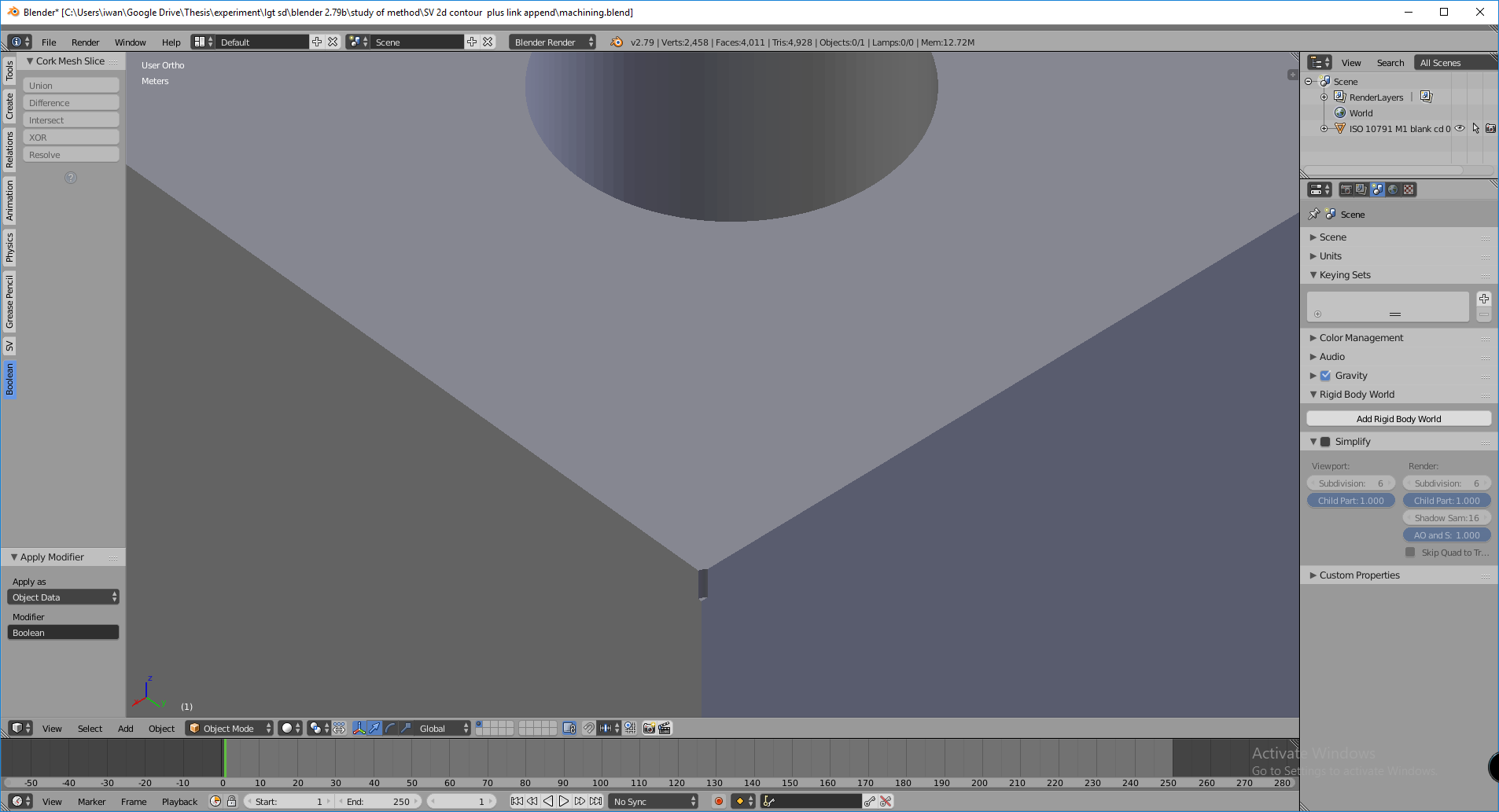The width and height of the screenshot is (1499, 812).
Task: Click the OpenGL render image camera icon
Action: 649,728
